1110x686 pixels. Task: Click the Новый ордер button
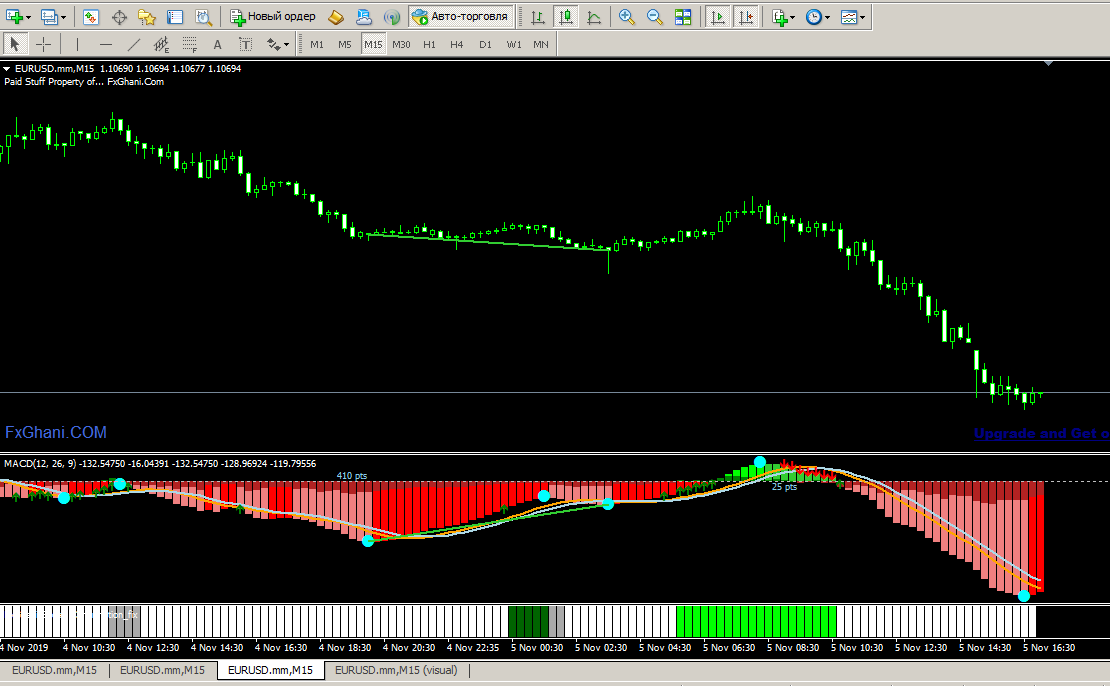coord(273,17)
